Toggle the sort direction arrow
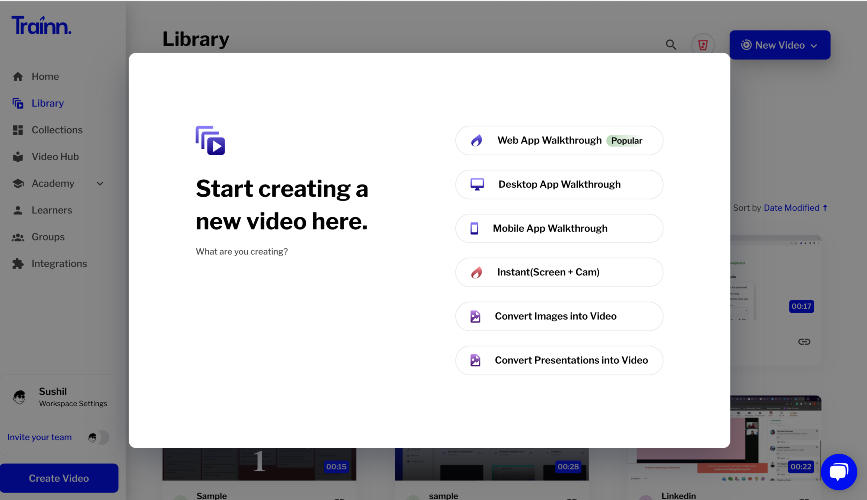The image size is (867, 500). point(825,208)
